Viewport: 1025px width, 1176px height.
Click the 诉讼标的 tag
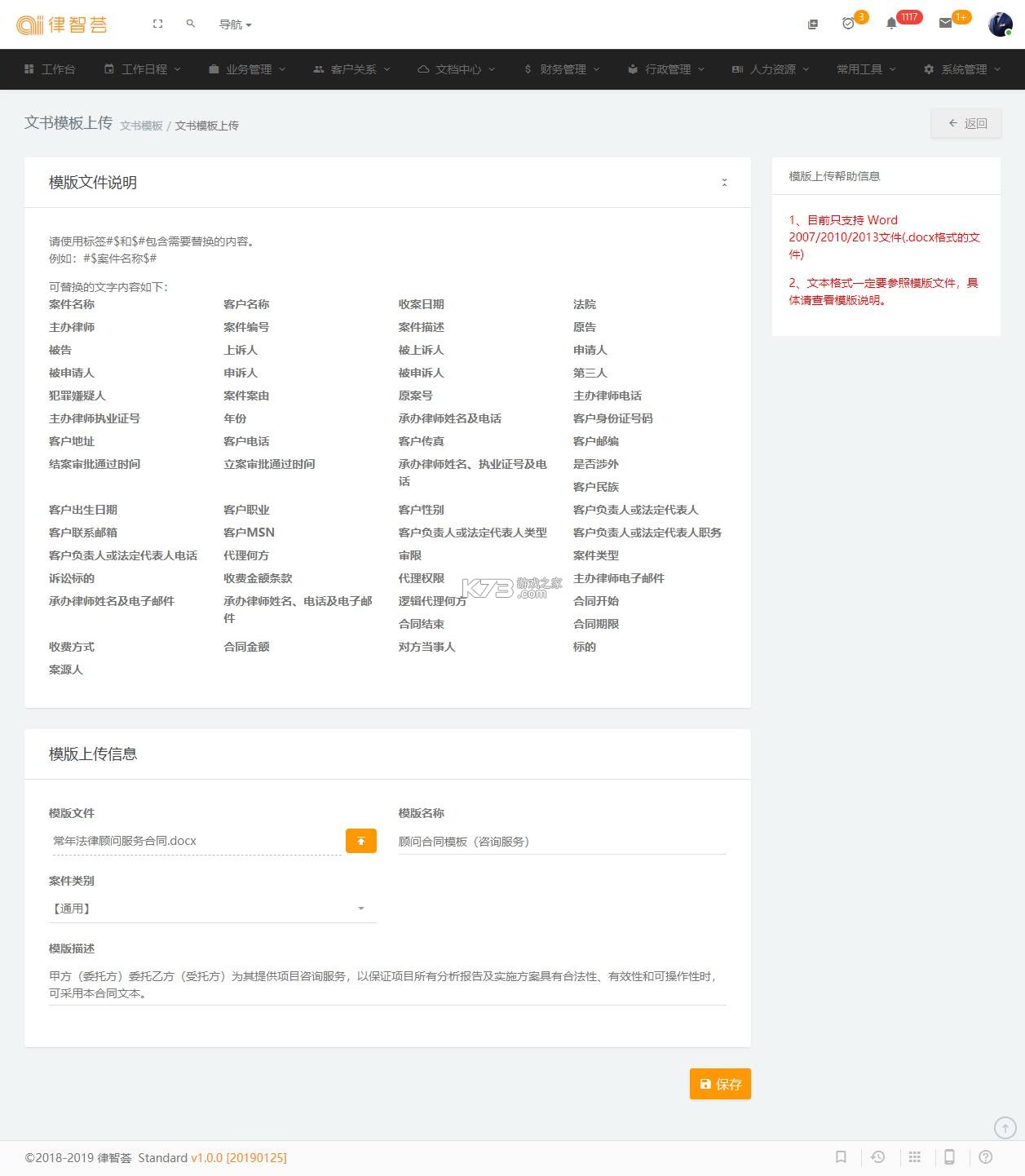click(x=72, y=578)
